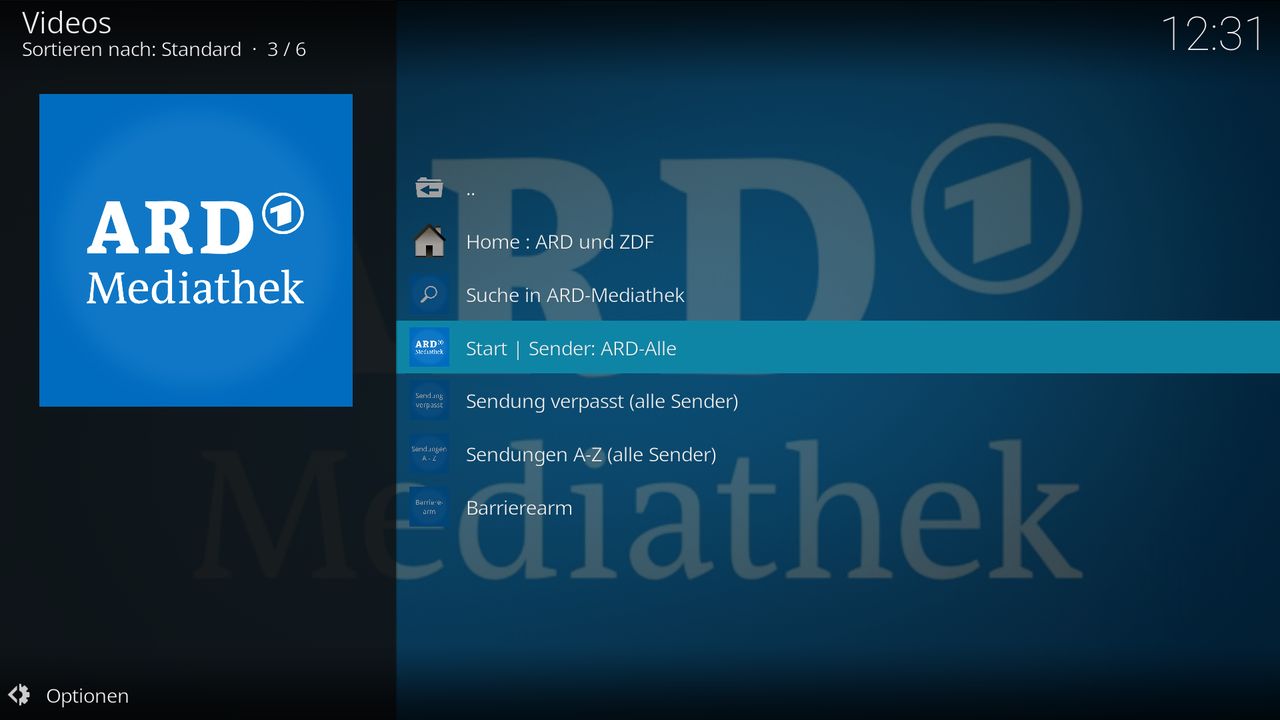This screenshot has width=1280, height=720.
Task: Click the house icon for Home
Action: click(x=429, y=241)
